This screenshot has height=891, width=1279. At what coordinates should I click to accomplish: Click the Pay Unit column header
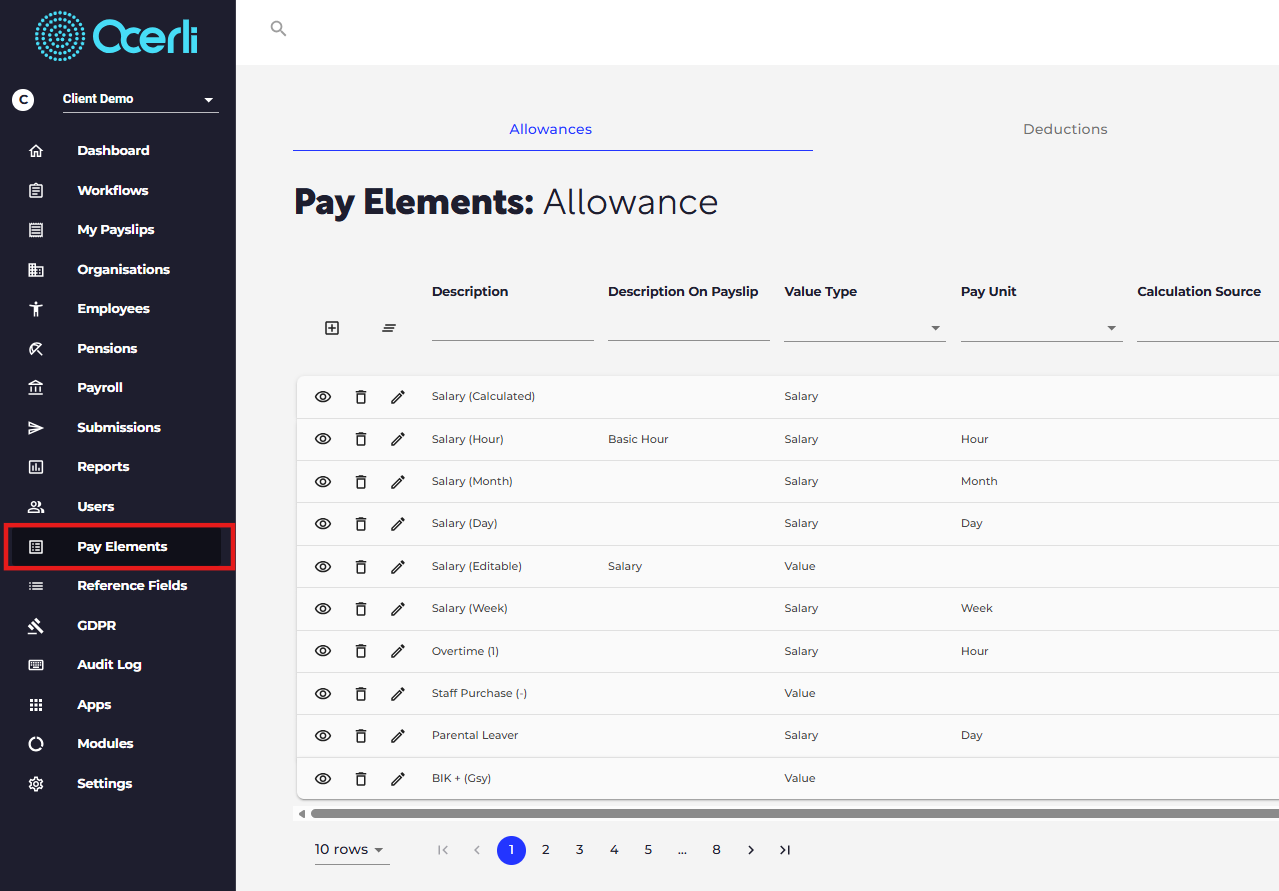tap(989, 292)
